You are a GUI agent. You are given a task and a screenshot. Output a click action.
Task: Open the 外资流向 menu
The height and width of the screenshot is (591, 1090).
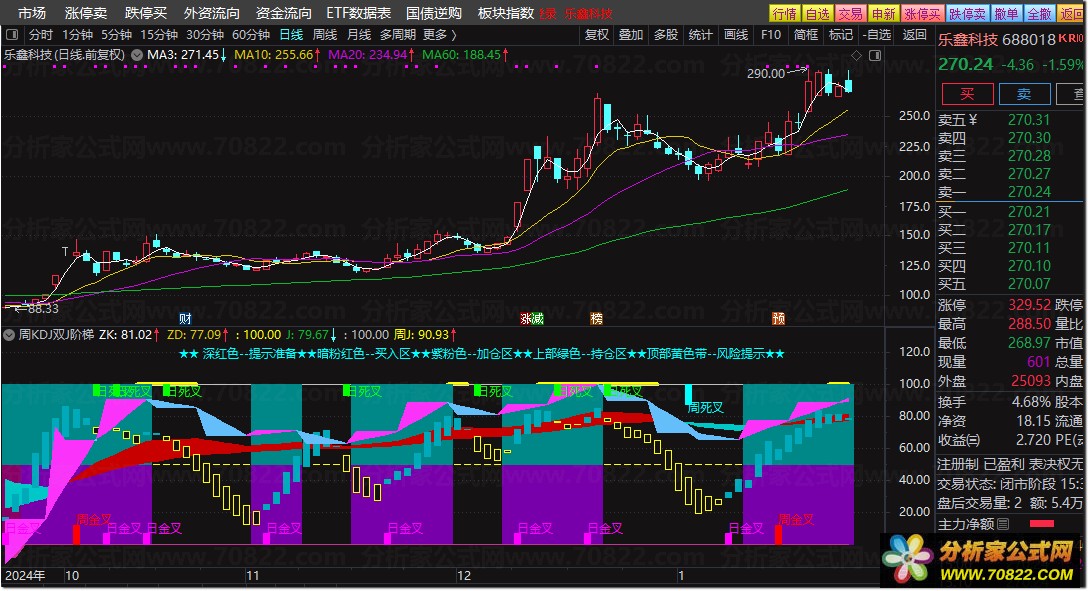(x=211, y=13)
